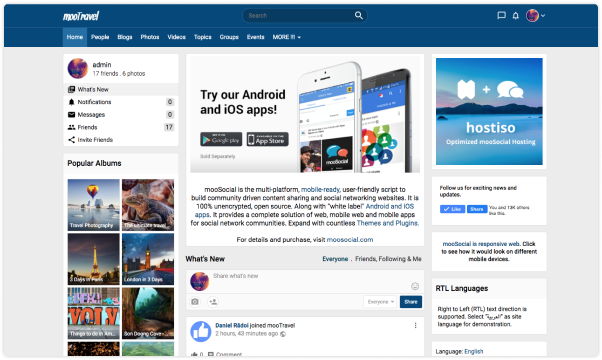This screenshot has height=360, width=602.
Task: Open the Blogs tab
Action: (125, 37)
